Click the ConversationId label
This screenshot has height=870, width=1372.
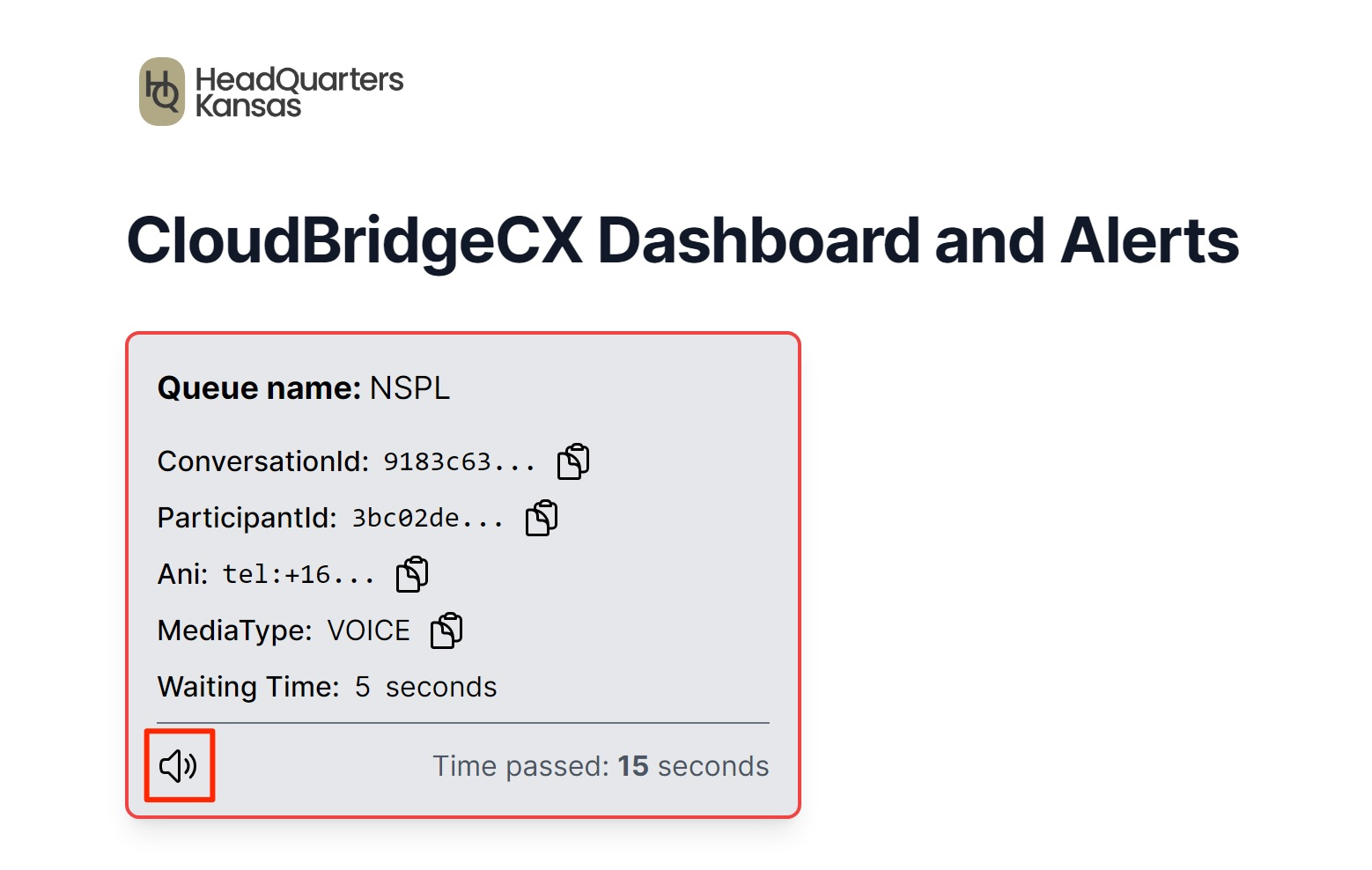[262, 461]
